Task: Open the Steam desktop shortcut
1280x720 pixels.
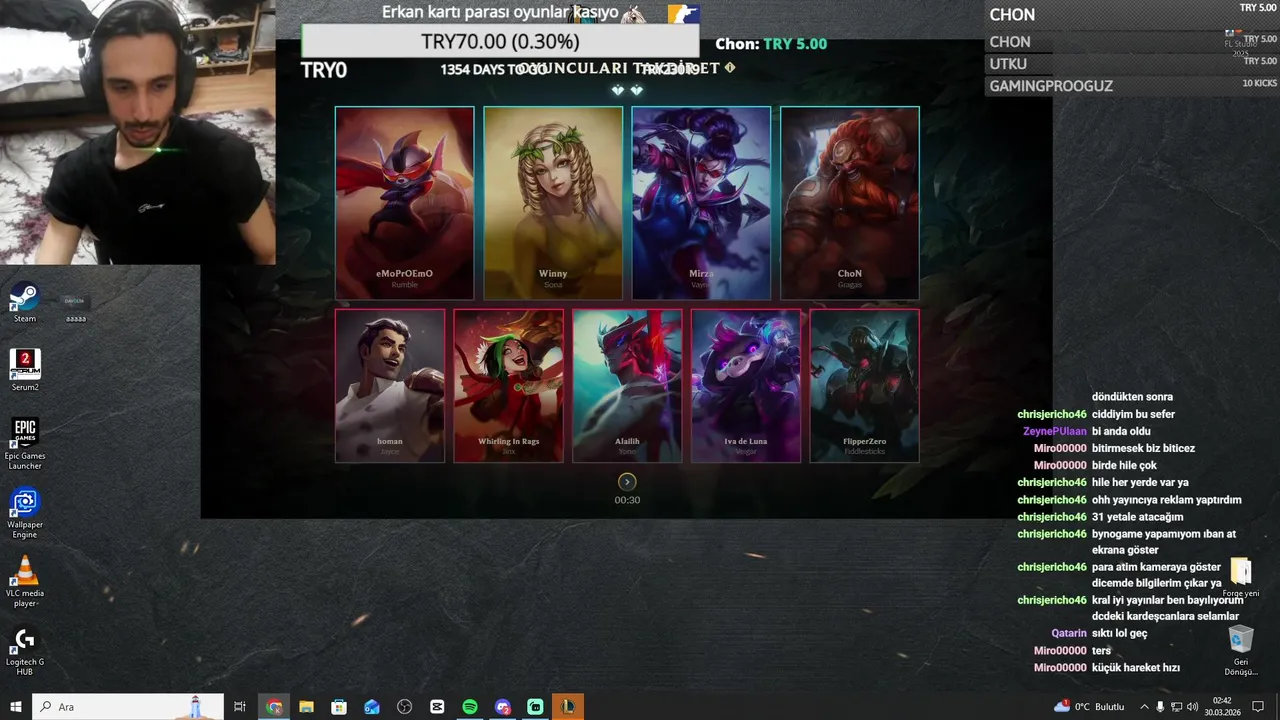Action: [x=24, y=303]
